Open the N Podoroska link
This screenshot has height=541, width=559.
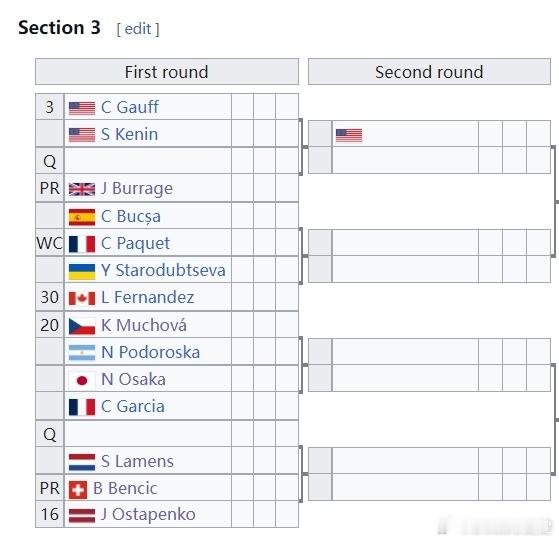[150, 352]
